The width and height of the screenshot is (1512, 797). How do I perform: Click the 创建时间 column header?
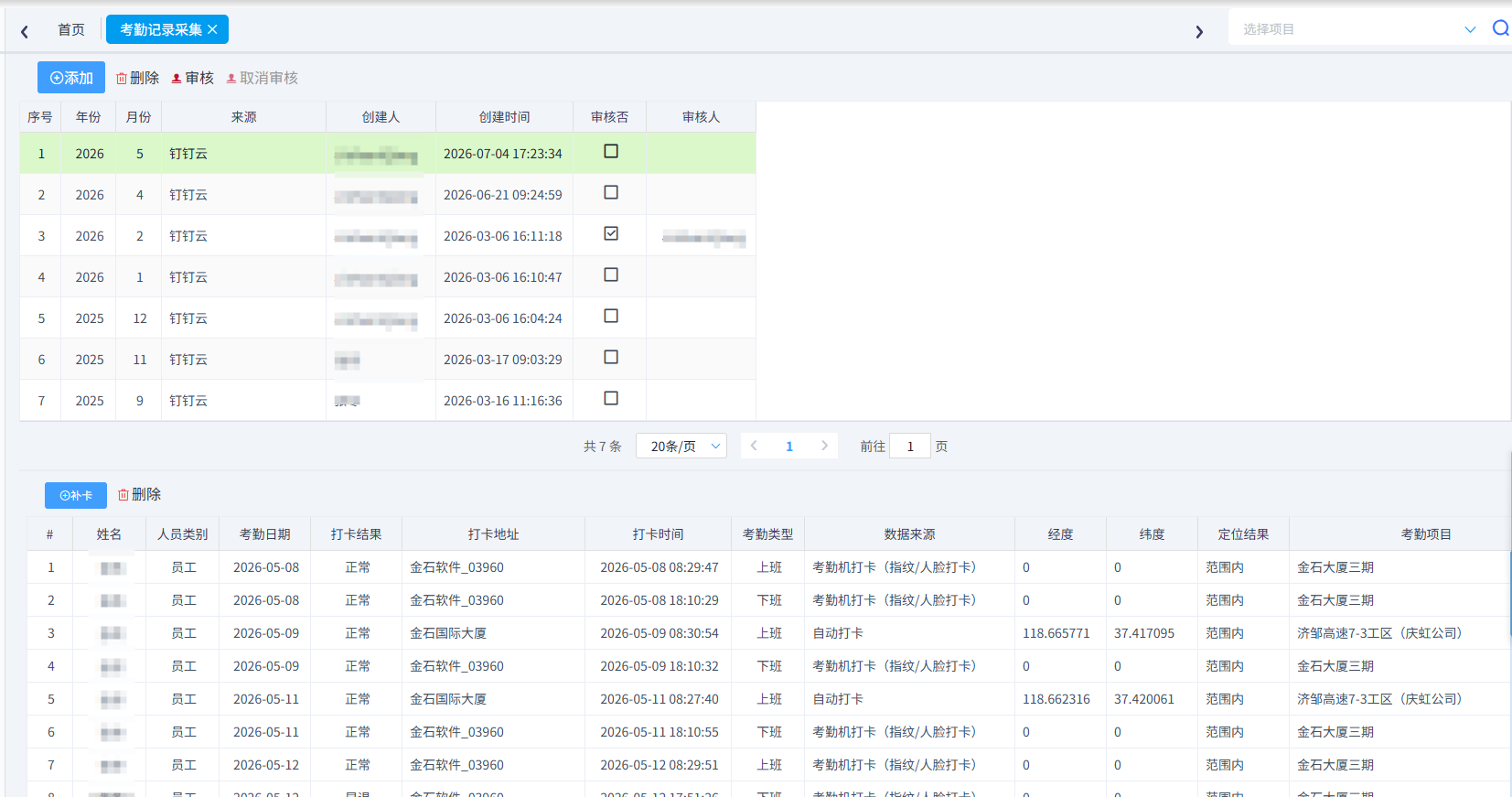505,117
